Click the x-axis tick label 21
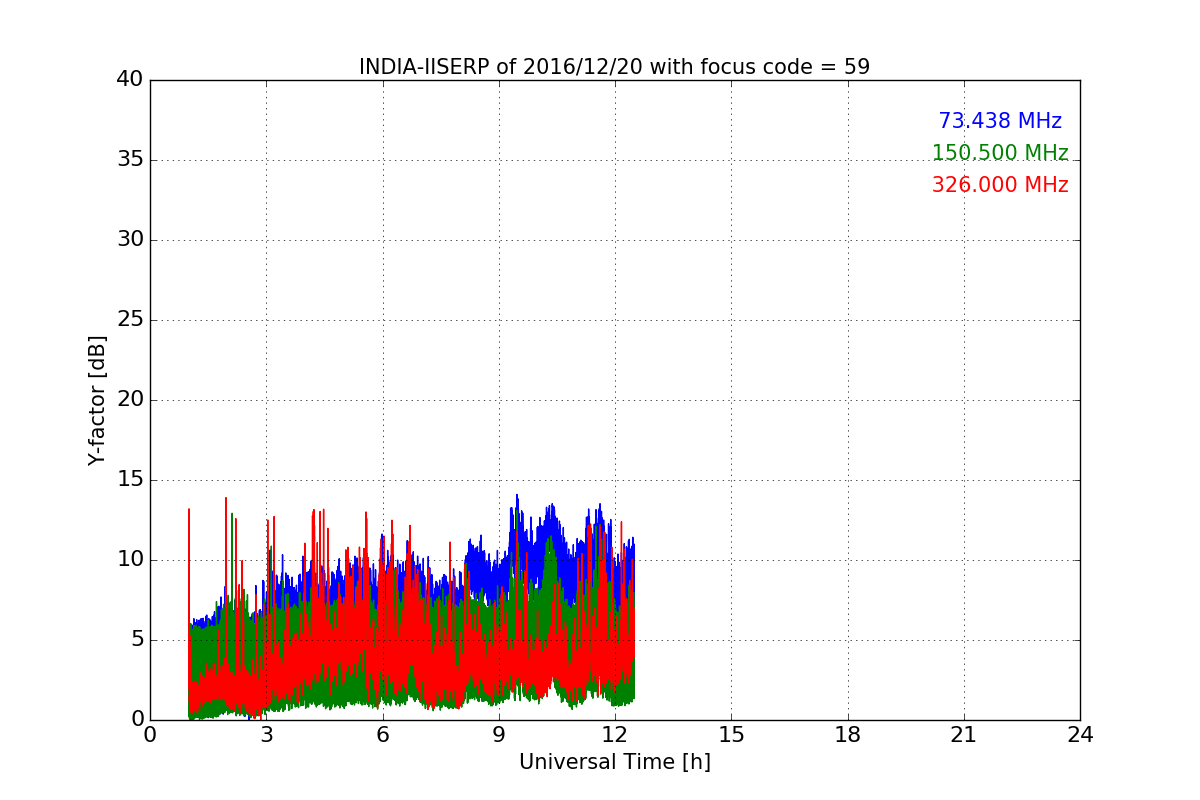The width and height of the screenshot is (1200, 800). (x=964, y=735)
